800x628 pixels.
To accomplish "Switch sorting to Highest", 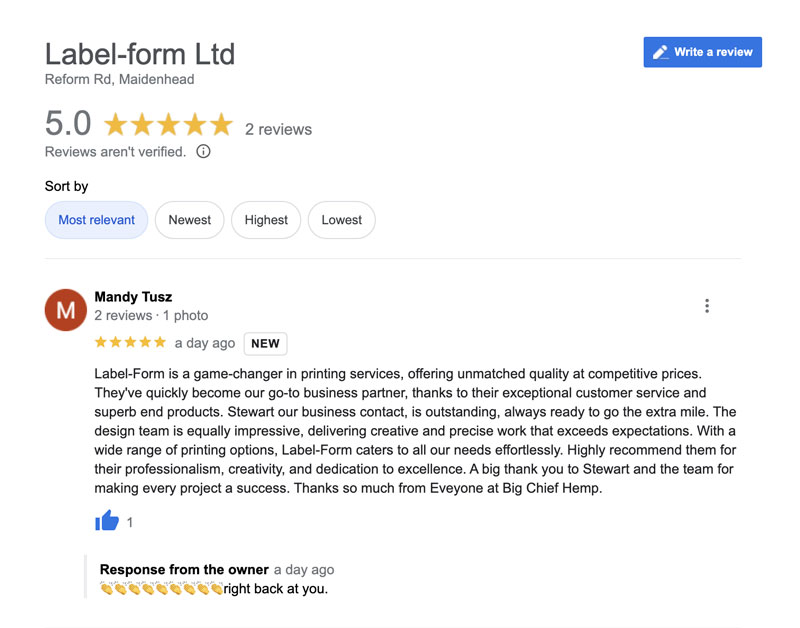I will pyautogui.click(x=266, y=220).
